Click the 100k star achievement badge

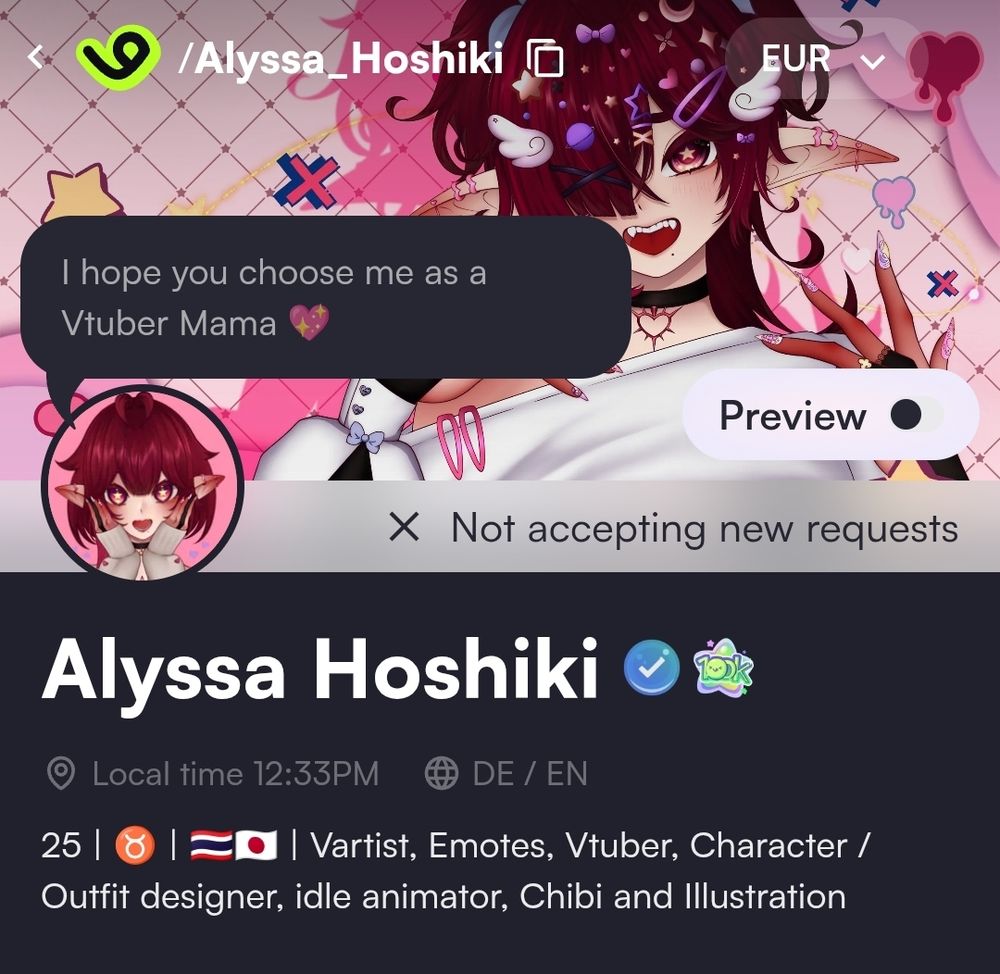(723, 667)
